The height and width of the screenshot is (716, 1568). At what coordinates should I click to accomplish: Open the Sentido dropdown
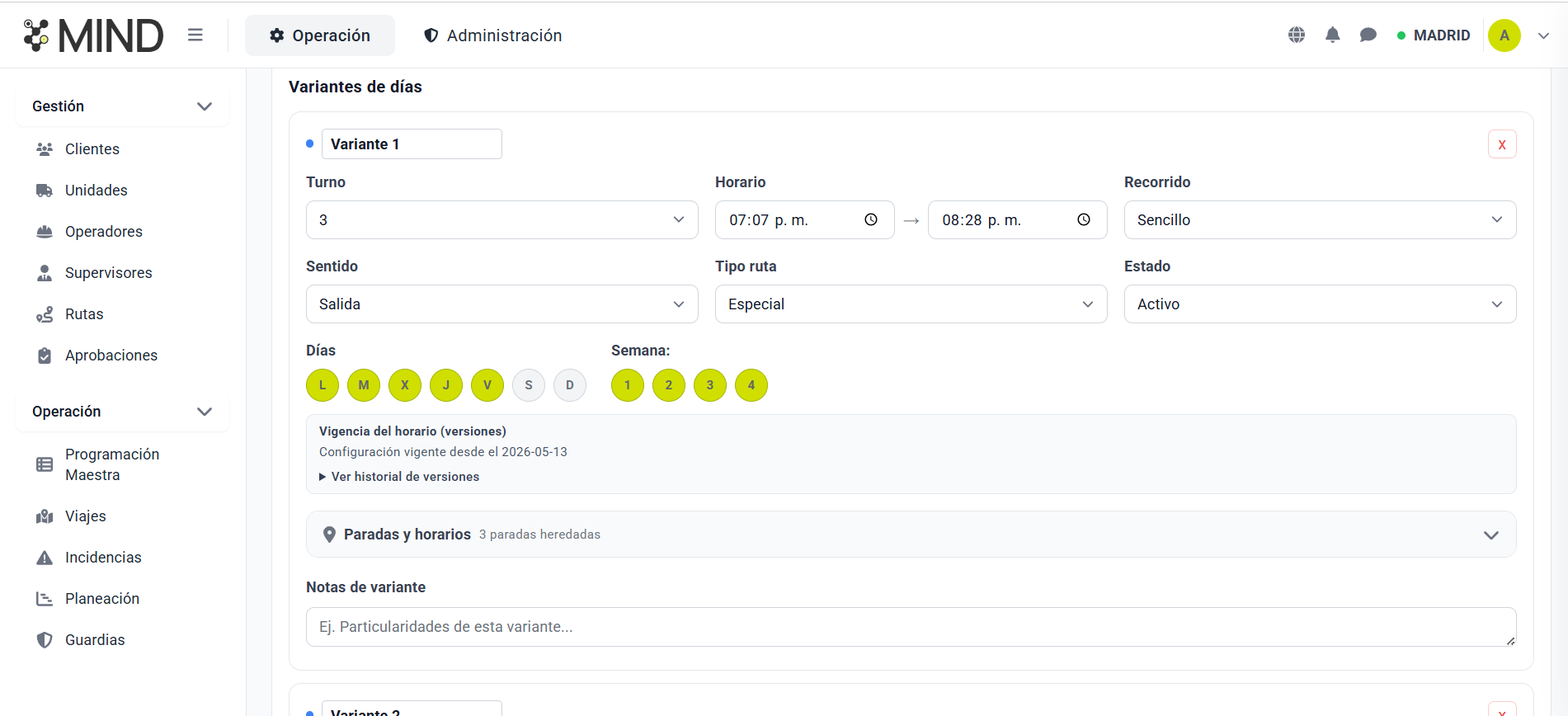click(x=501, y=304)
